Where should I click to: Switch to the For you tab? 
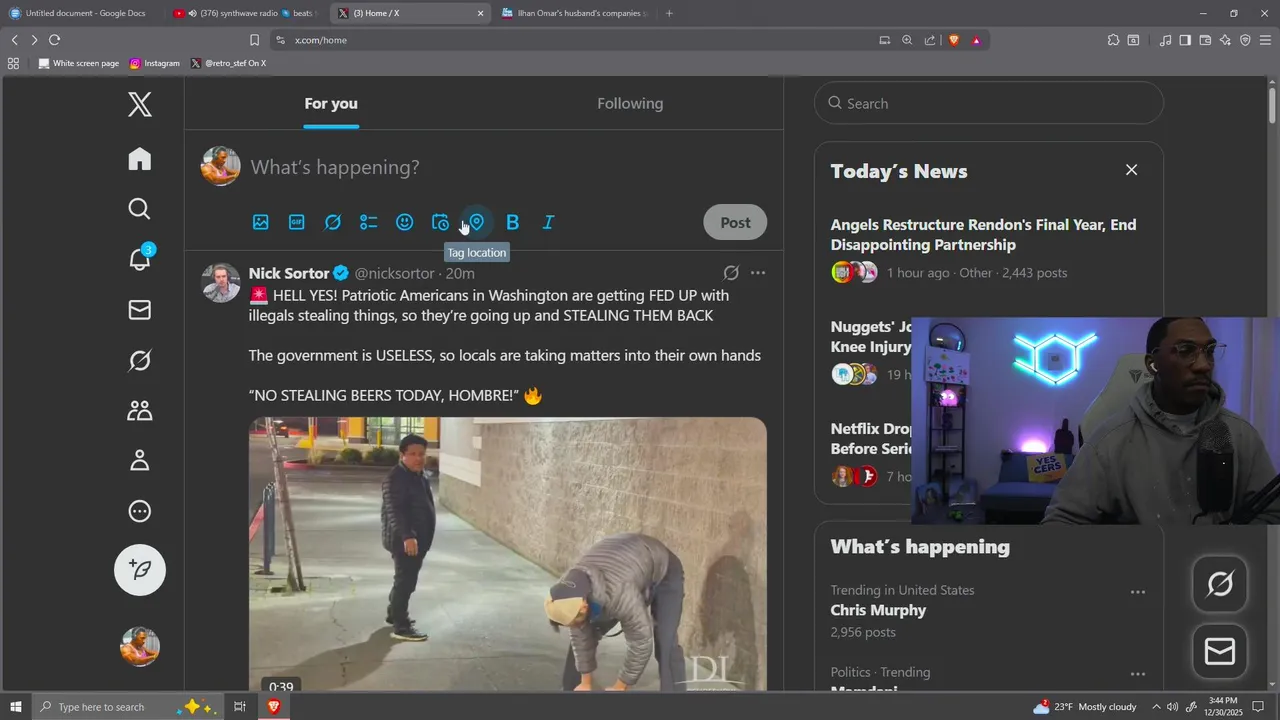coord(331,104)
